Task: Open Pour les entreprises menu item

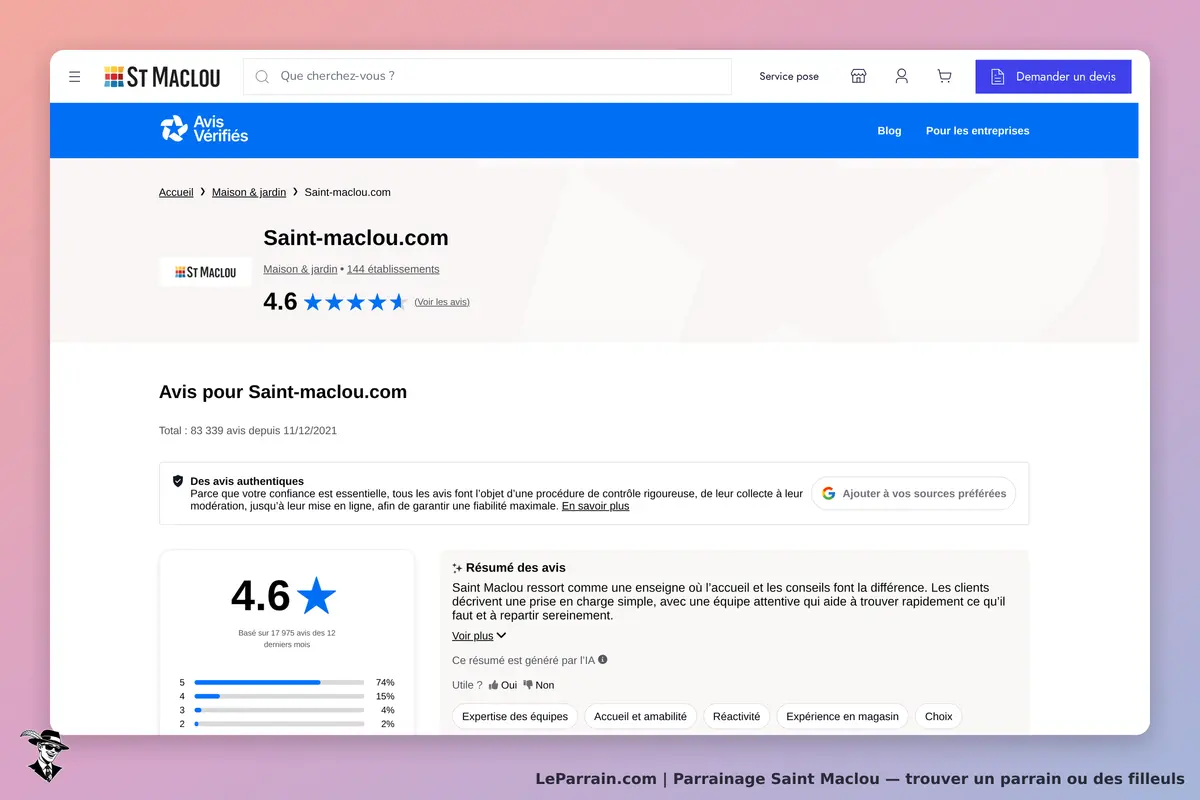Action: (977, 131)
